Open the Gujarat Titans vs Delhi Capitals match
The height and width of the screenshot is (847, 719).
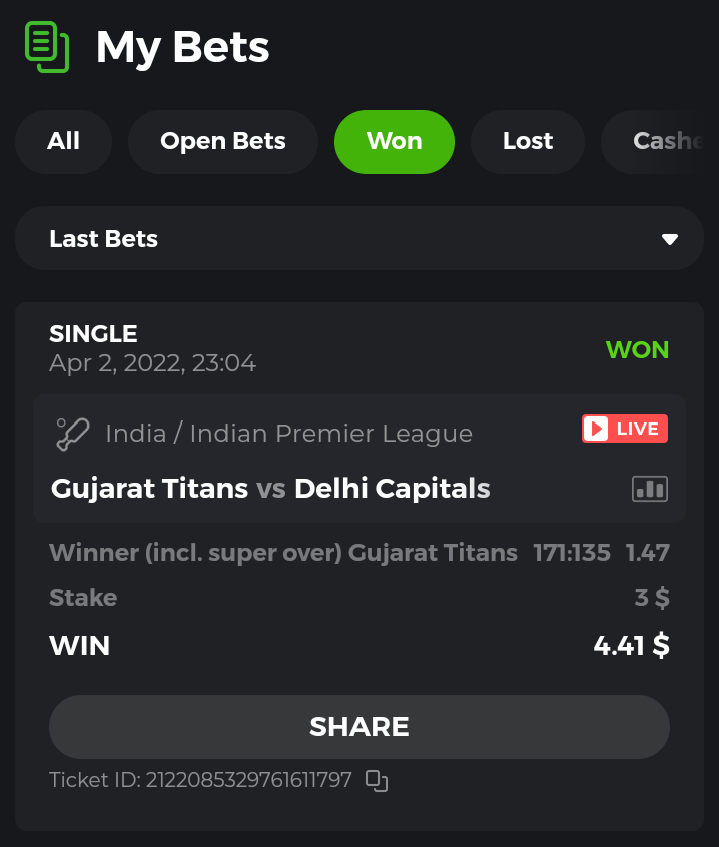[x=271, y=488]
